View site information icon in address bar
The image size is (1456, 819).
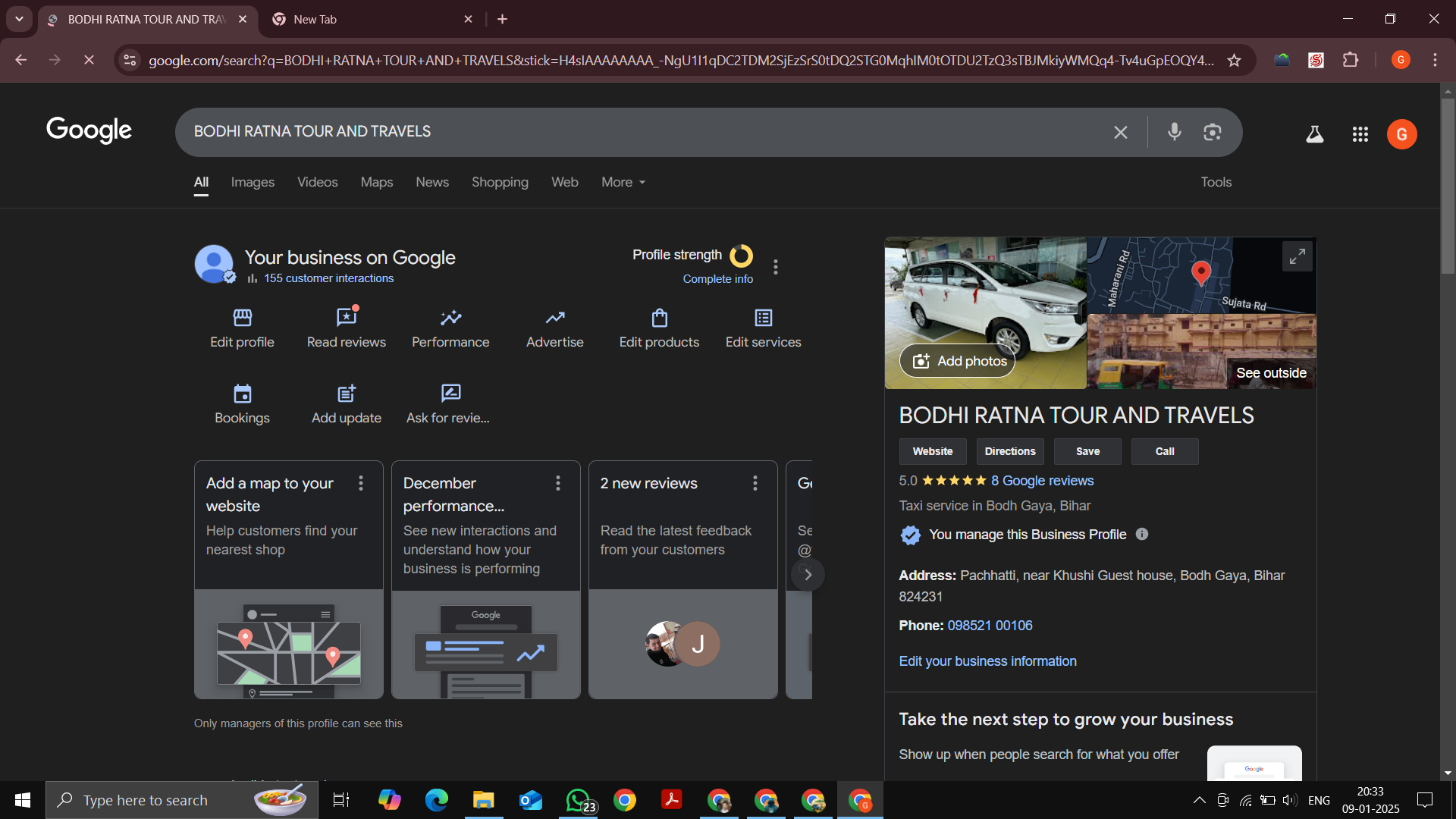coord(130,60)
